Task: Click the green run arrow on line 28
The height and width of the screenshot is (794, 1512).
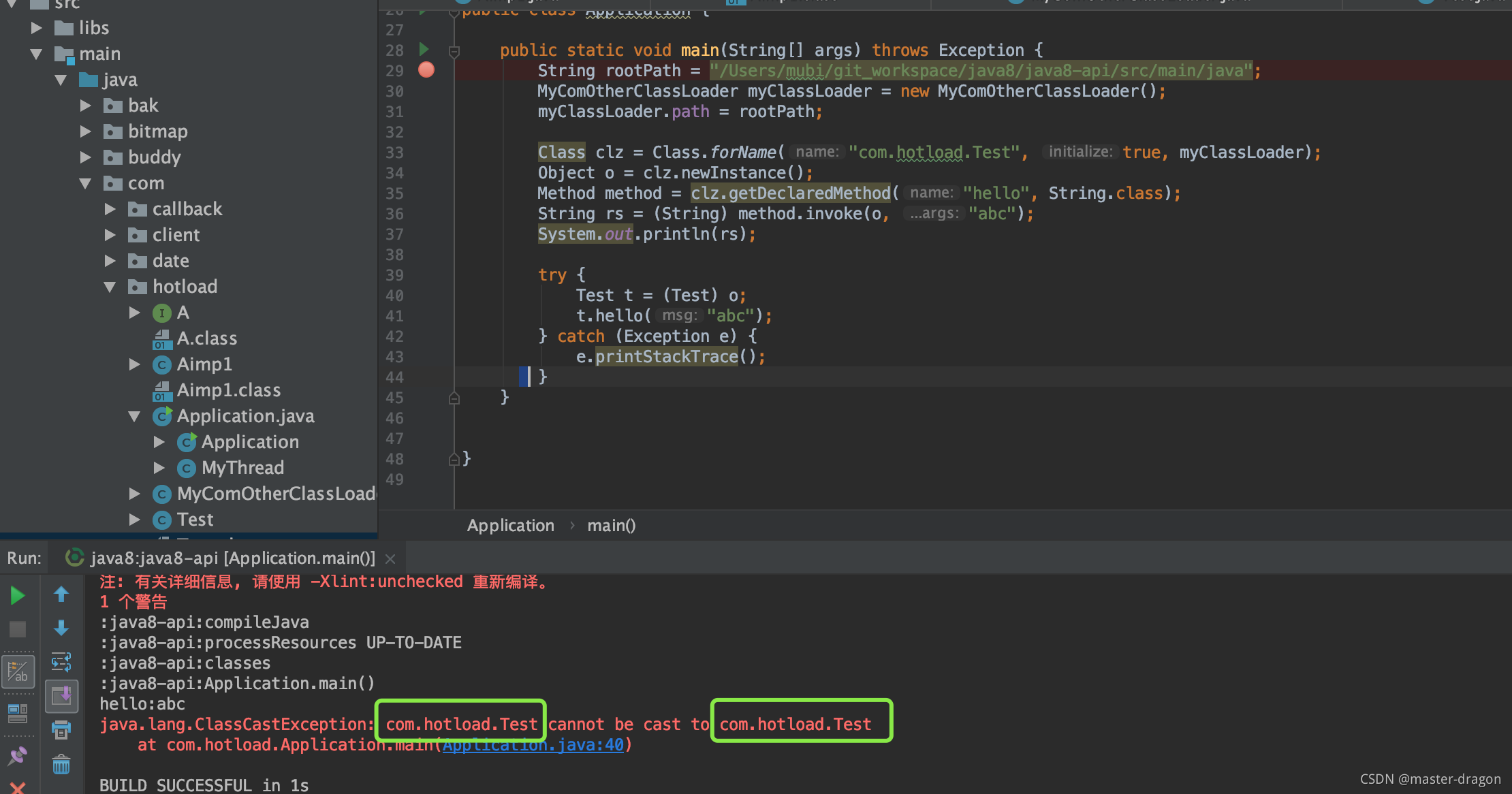Action: [424, 49]
